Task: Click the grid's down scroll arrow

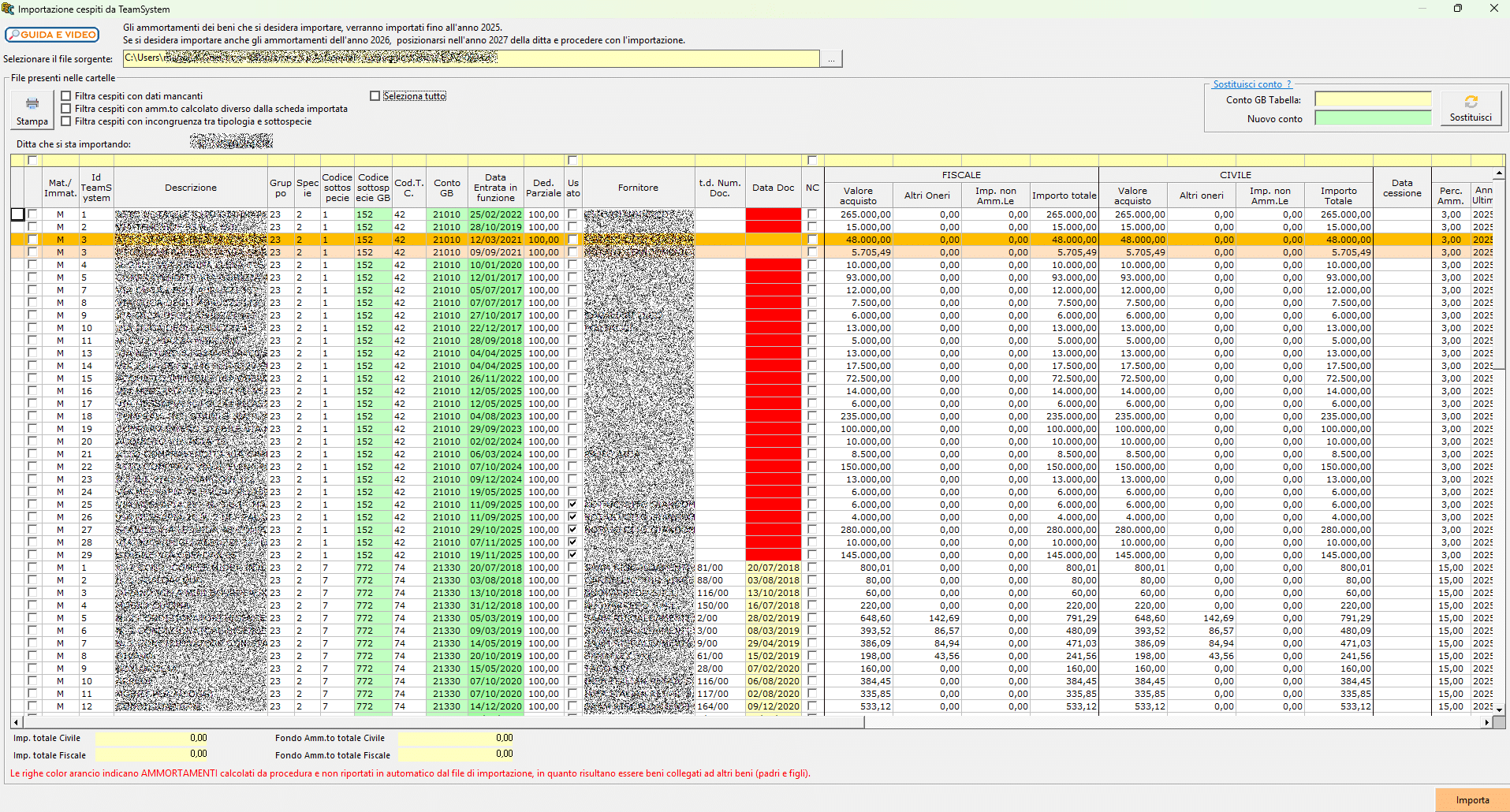Action: (1499, 710)
